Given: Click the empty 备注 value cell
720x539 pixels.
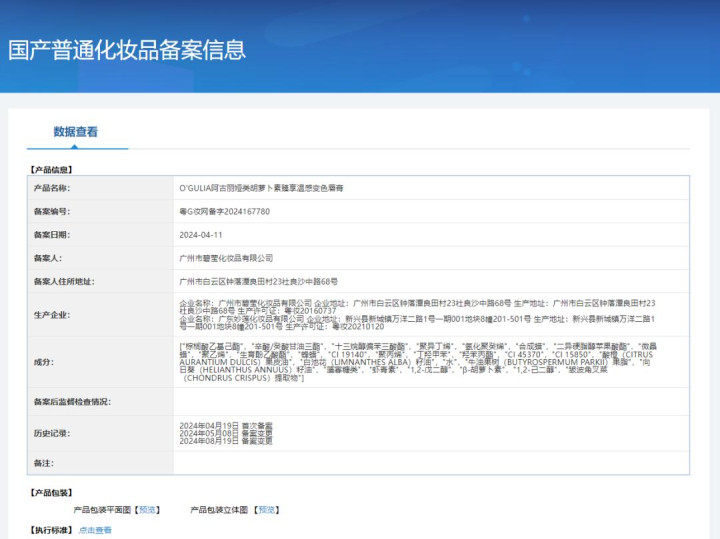Looking at the screenshot, I should click(x=430, y=463).
